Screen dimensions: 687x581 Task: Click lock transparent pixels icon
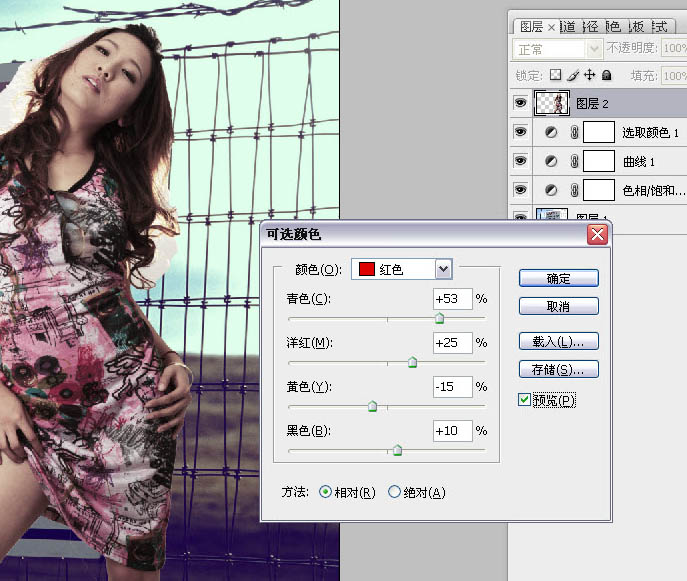tap(556, 75)
